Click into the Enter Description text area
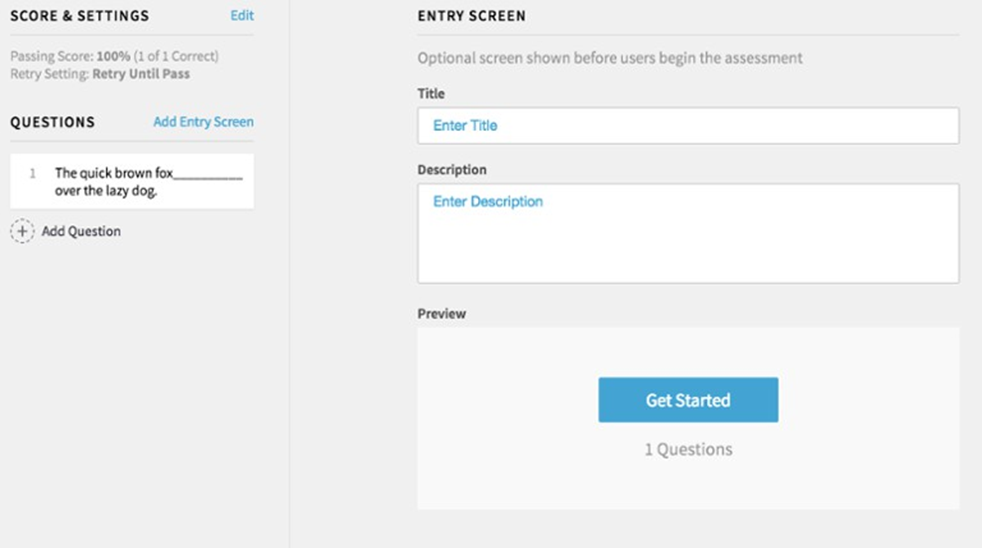Image resolution: width=982 pixels, height=548 pixels. [x=688, y=233]
